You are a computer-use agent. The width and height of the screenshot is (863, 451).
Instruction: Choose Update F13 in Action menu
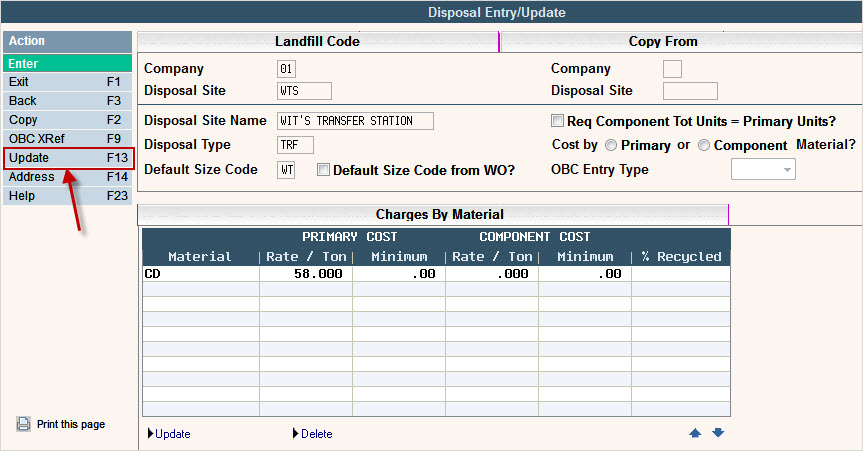pyautogui.click(x=68, y=158)
